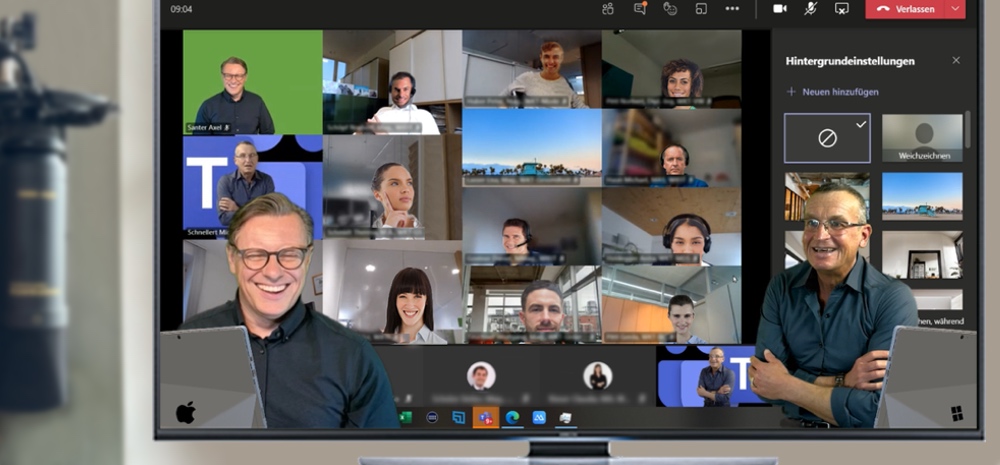The width and height of the screenshot is (1000, 465).
Task: Open the breakout rooms icon
Action: [x=701, y=9]
